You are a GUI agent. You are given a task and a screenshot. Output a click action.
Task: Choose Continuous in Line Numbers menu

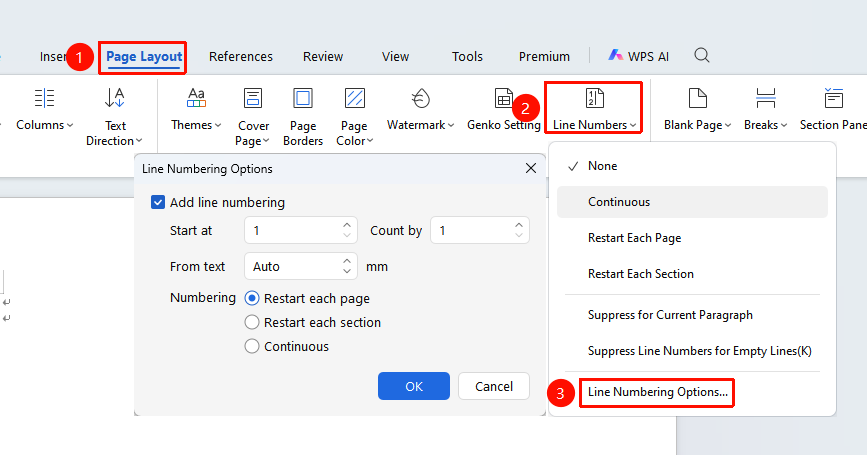click(692, 202)
